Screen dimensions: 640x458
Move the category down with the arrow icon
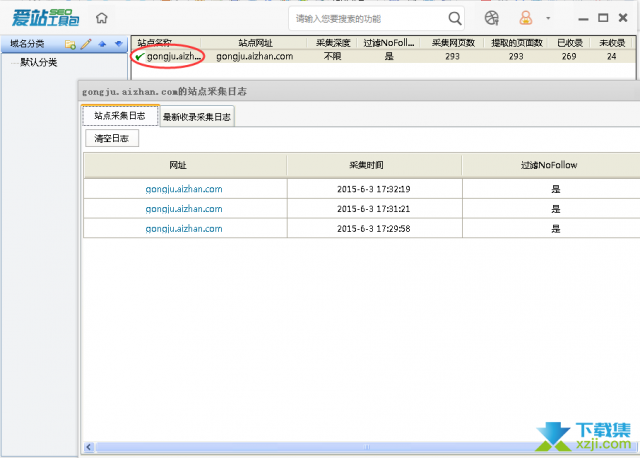[x=119, y=44]
